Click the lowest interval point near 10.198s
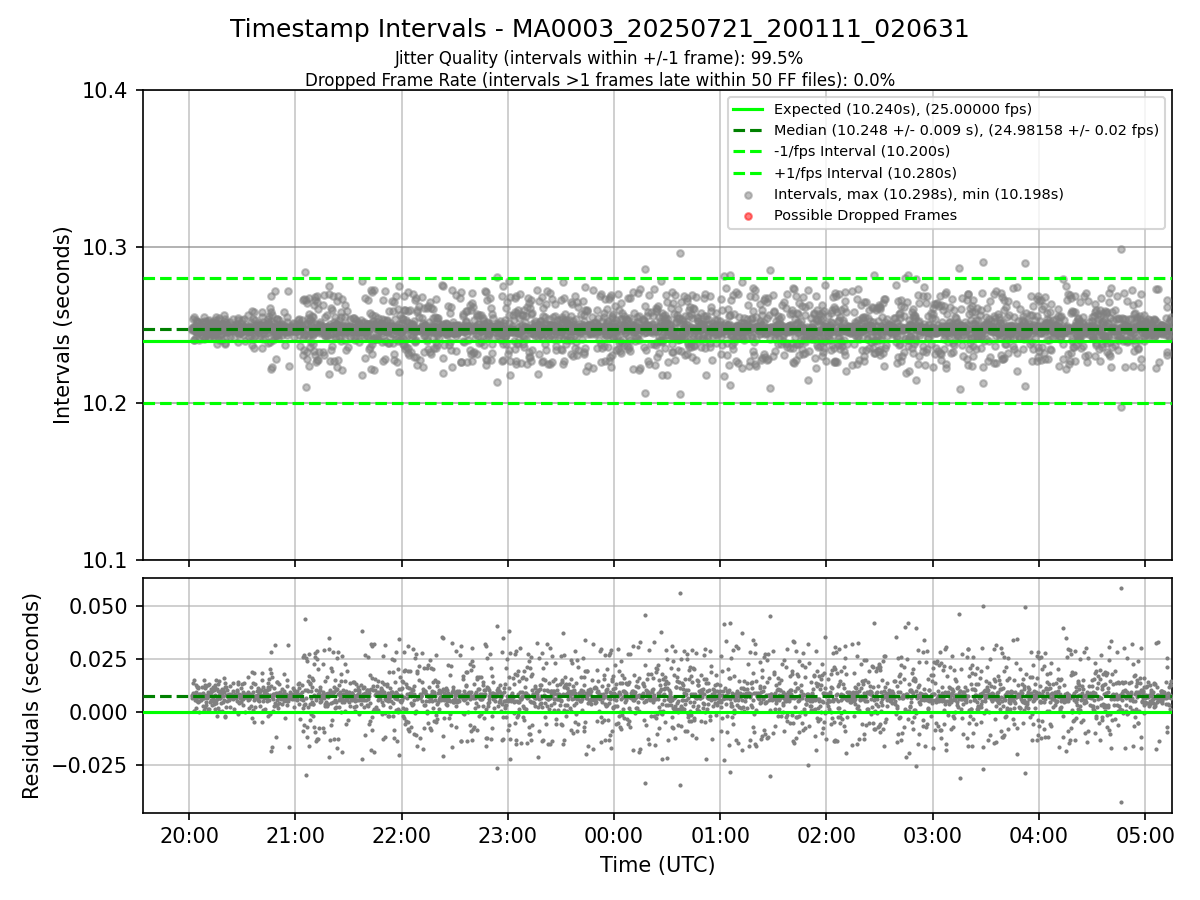Viewport: 1200px width, 900px height. point(1121,406)
